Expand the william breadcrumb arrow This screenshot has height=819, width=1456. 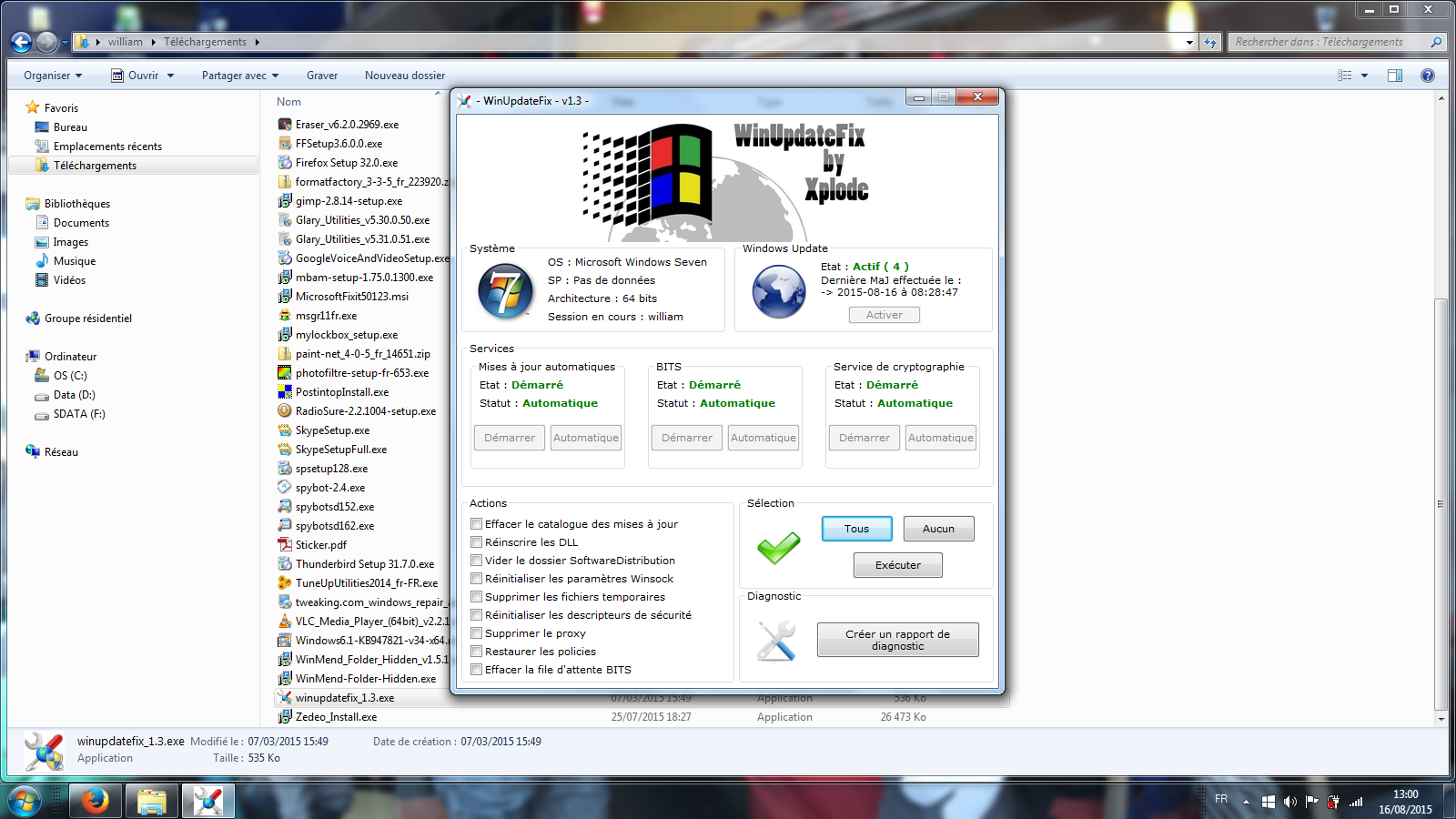153,42
